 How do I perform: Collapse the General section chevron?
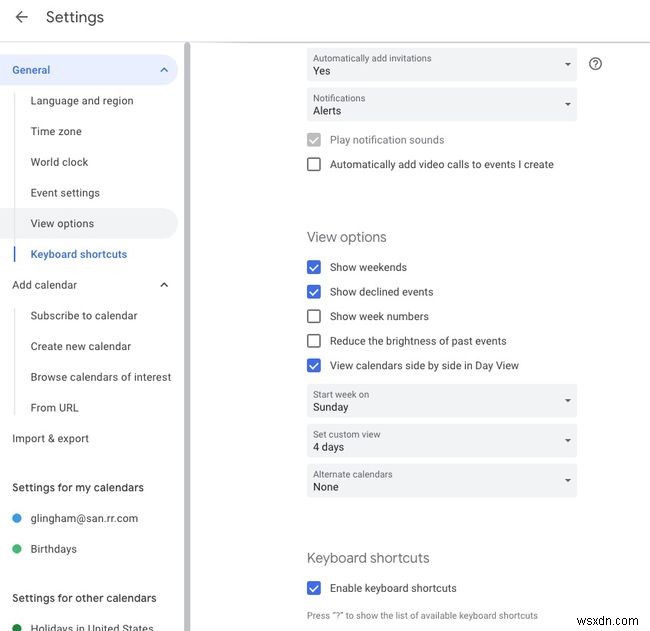[164, 70]
